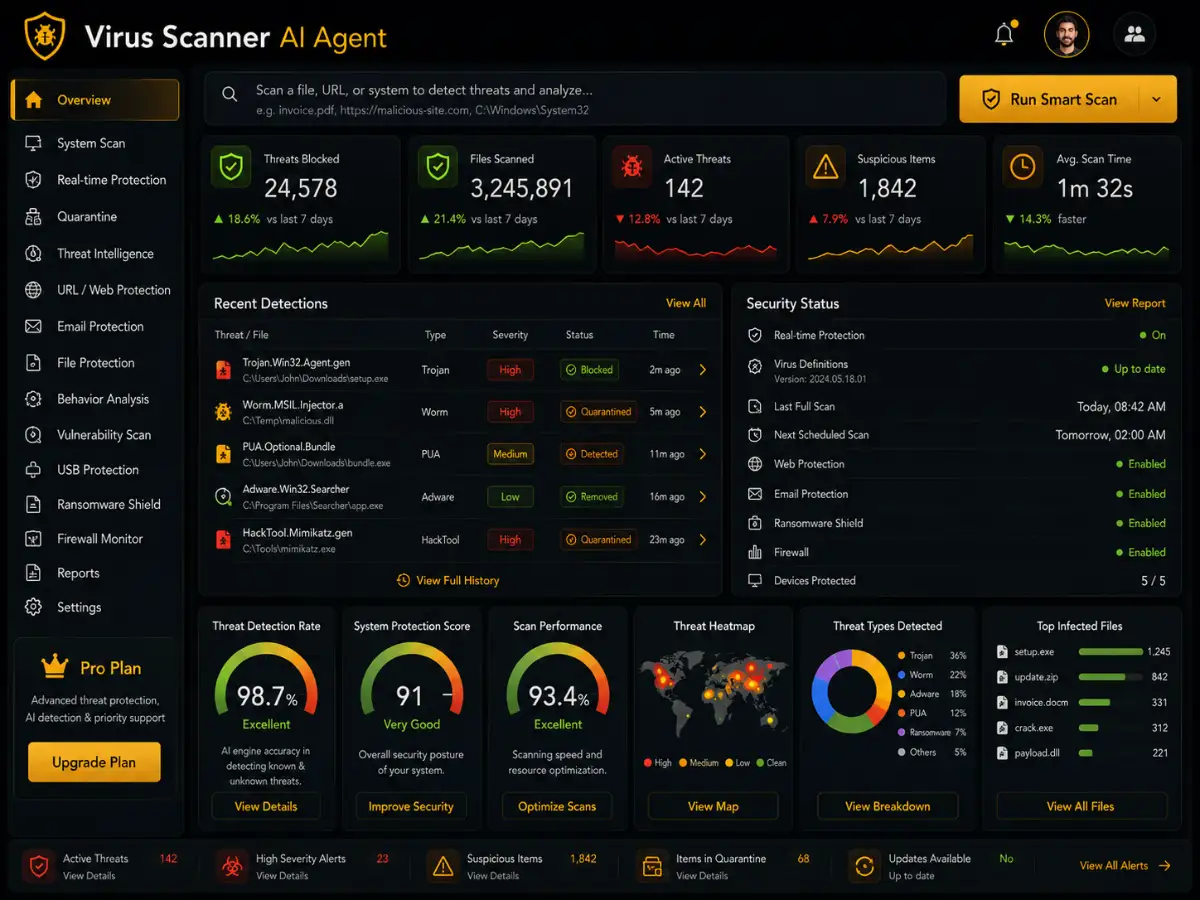Image resolution: width=1200 pixels, height=900 pixels.
Task: Click the View Breakdown button
Action: coord(888,807)
